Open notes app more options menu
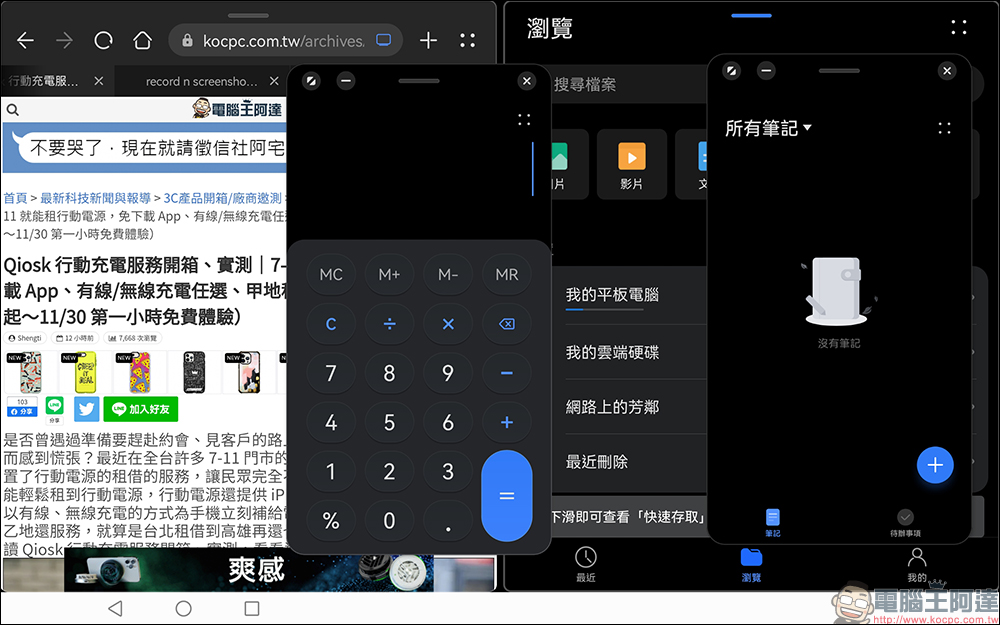1000x625 pixels. point(944,128)
